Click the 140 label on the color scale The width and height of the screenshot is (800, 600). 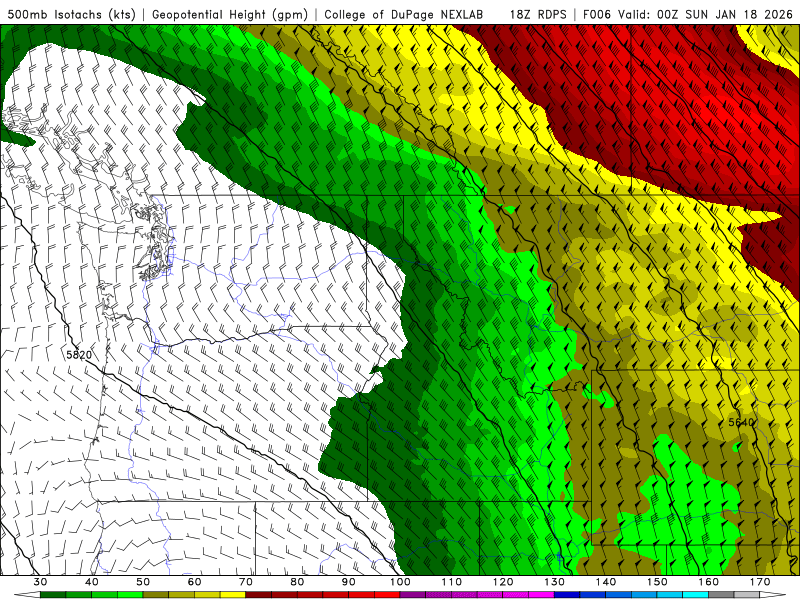(x=606, y=582)
